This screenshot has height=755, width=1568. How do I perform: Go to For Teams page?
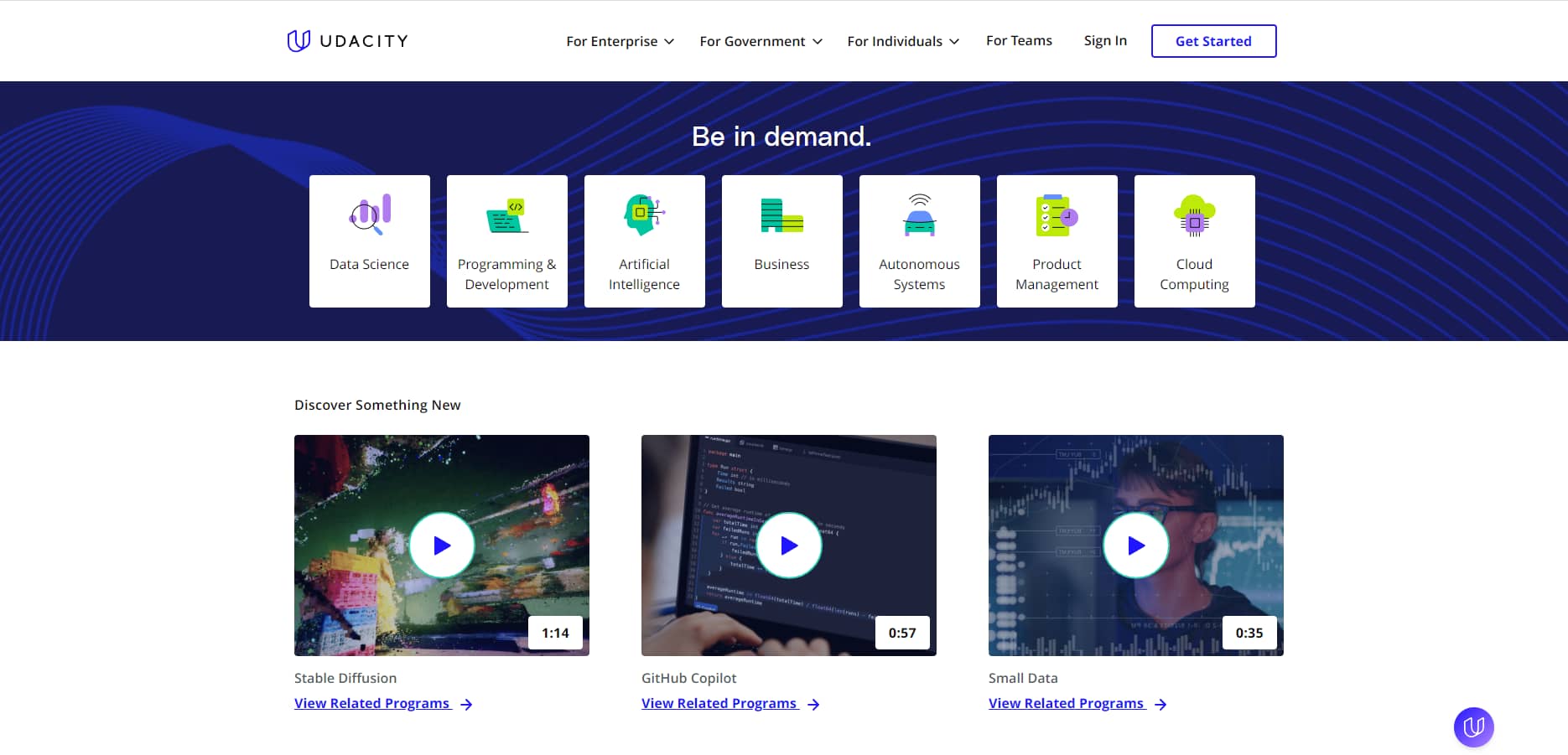coord(1019,40)
